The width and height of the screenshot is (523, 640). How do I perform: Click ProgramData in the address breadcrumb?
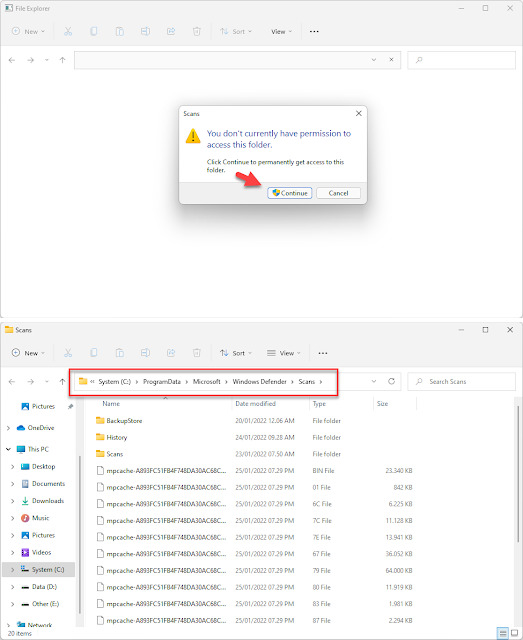(162, 382)
